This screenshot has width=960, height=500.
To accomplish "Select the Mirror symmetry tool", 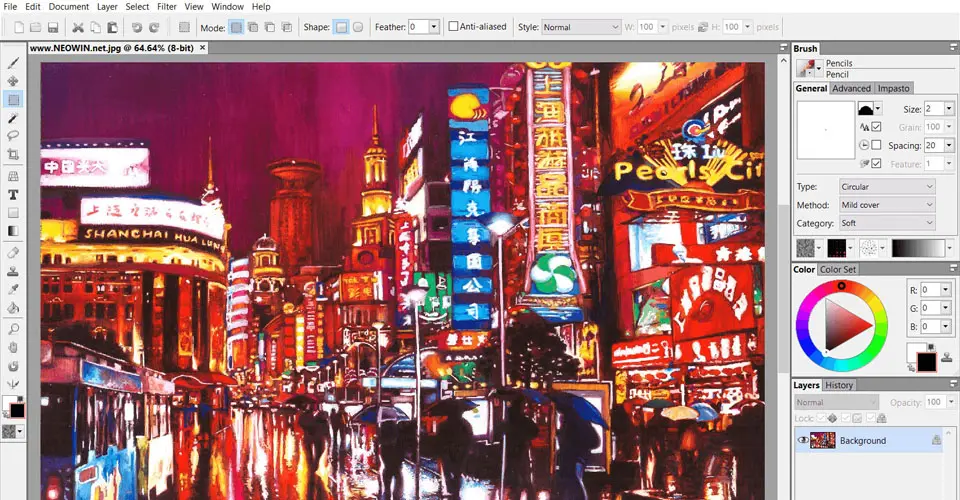I will (13, 384).
